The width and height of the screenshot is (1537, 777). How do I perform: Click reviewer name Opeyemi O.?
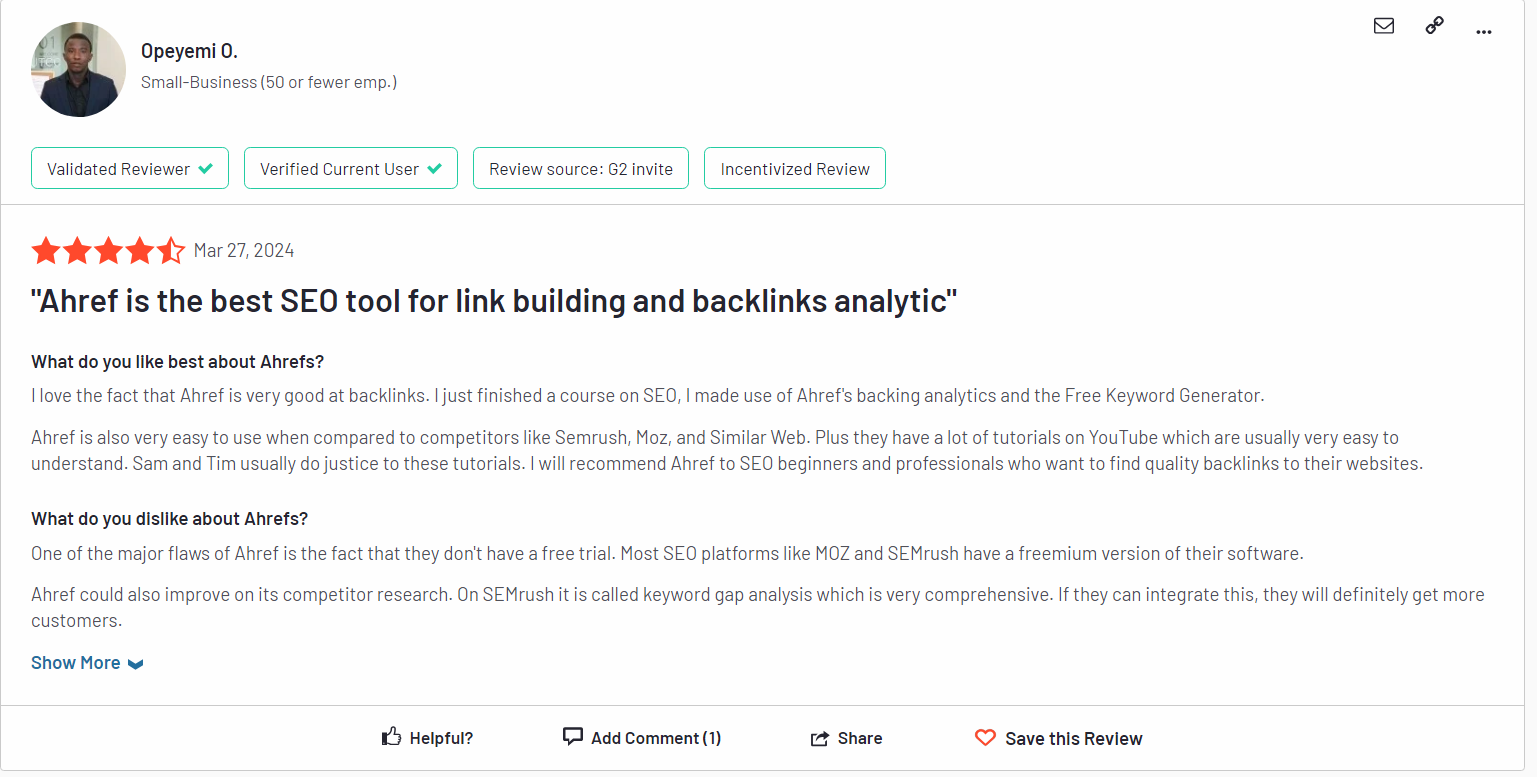[x=189, y=51]
